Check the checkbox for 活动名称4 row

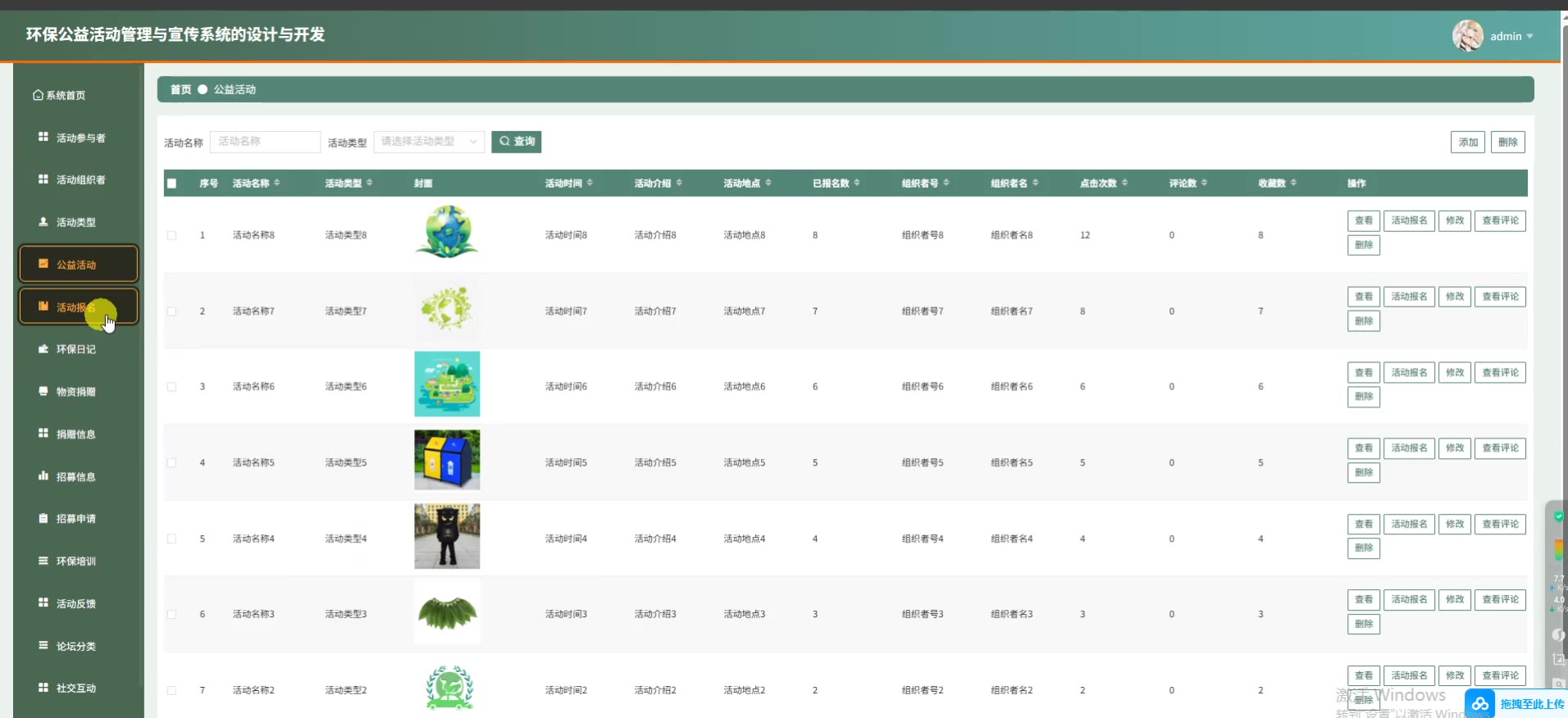[172, 538]
